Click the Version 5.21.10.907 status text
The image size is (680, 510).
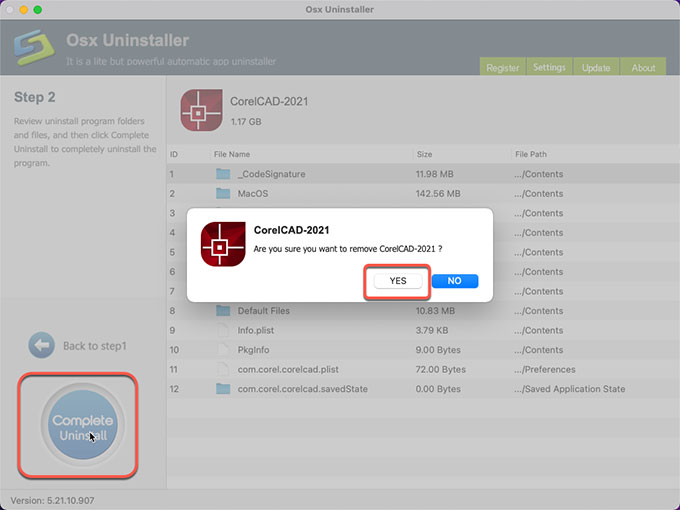click(52, 500)
